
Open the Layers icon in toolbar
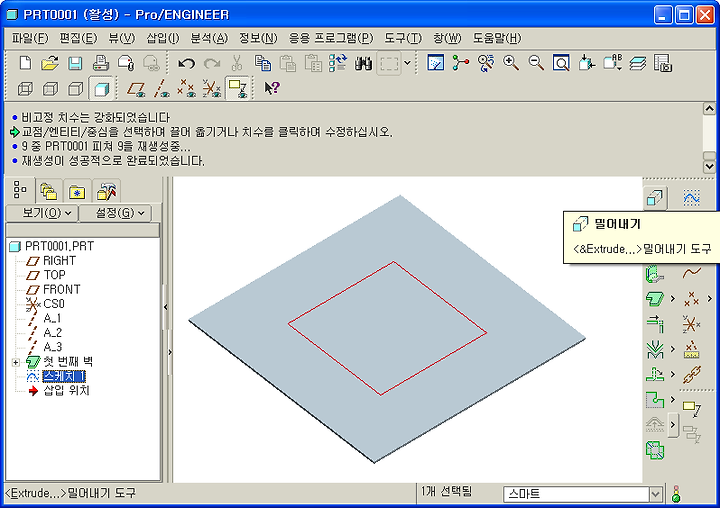[637, 62]
